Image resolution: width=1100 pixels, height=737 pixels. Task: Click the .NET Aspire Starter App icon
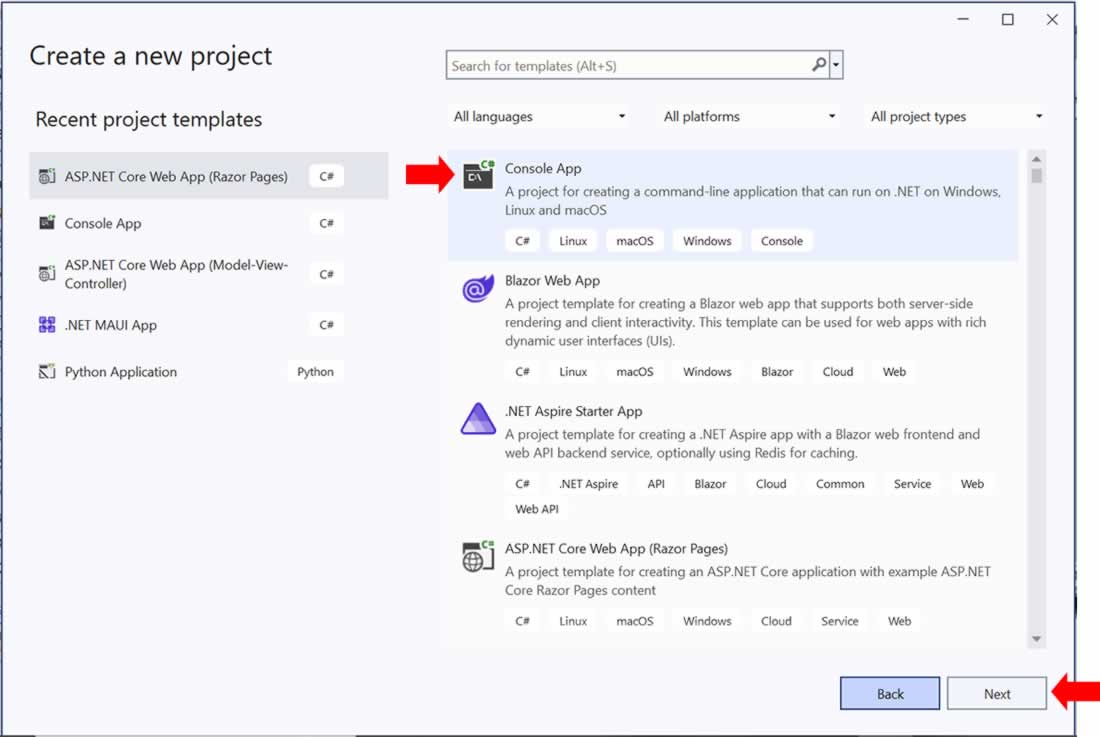point(478,419)
